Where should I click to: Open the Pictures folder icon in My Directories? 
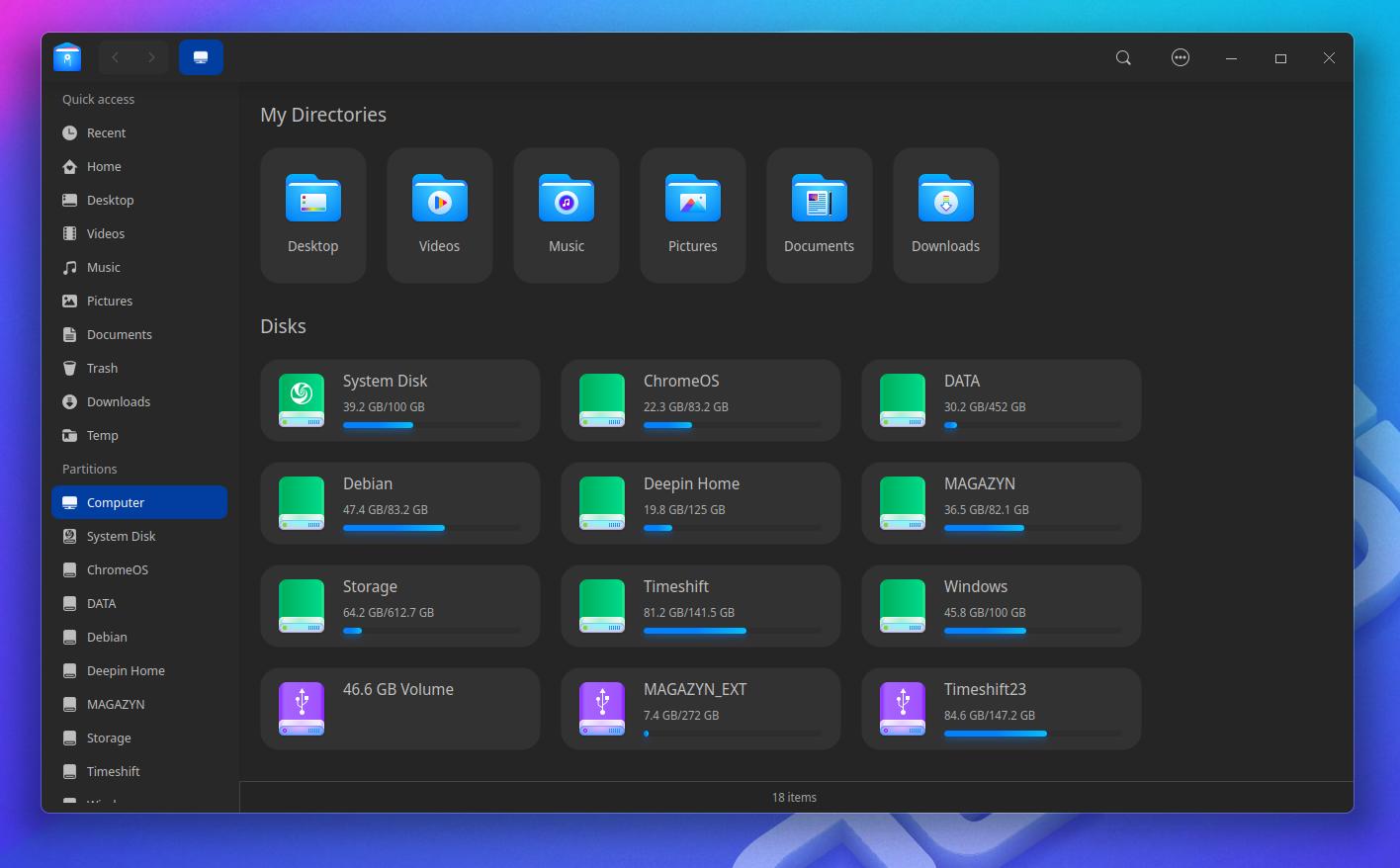point(693,198)
